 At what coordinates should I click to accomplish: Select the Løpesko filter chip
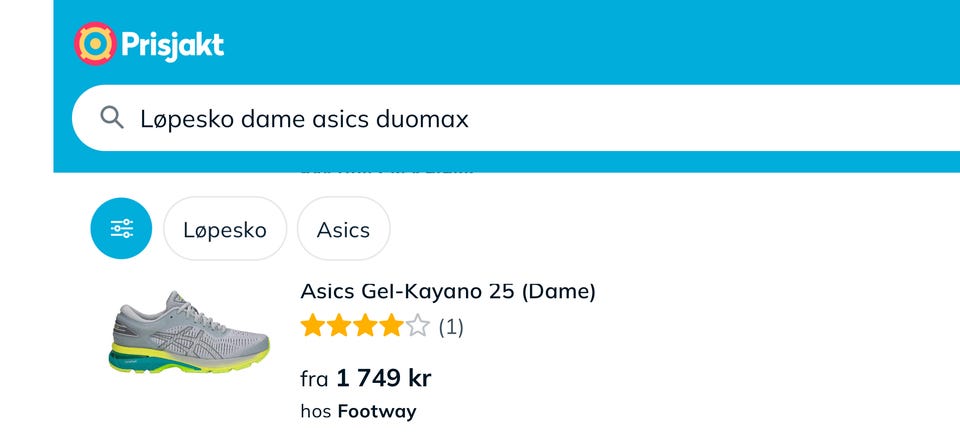click(225, 229)
